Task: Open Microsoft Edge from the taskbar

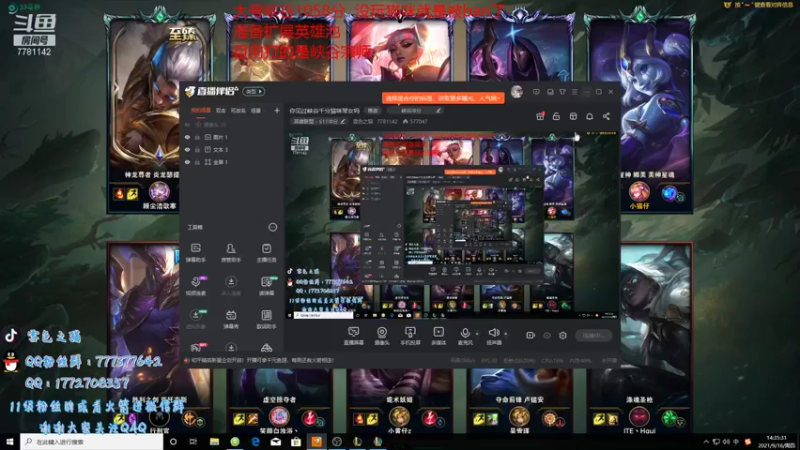Action: pyautogui.click(x=255, y=442)
